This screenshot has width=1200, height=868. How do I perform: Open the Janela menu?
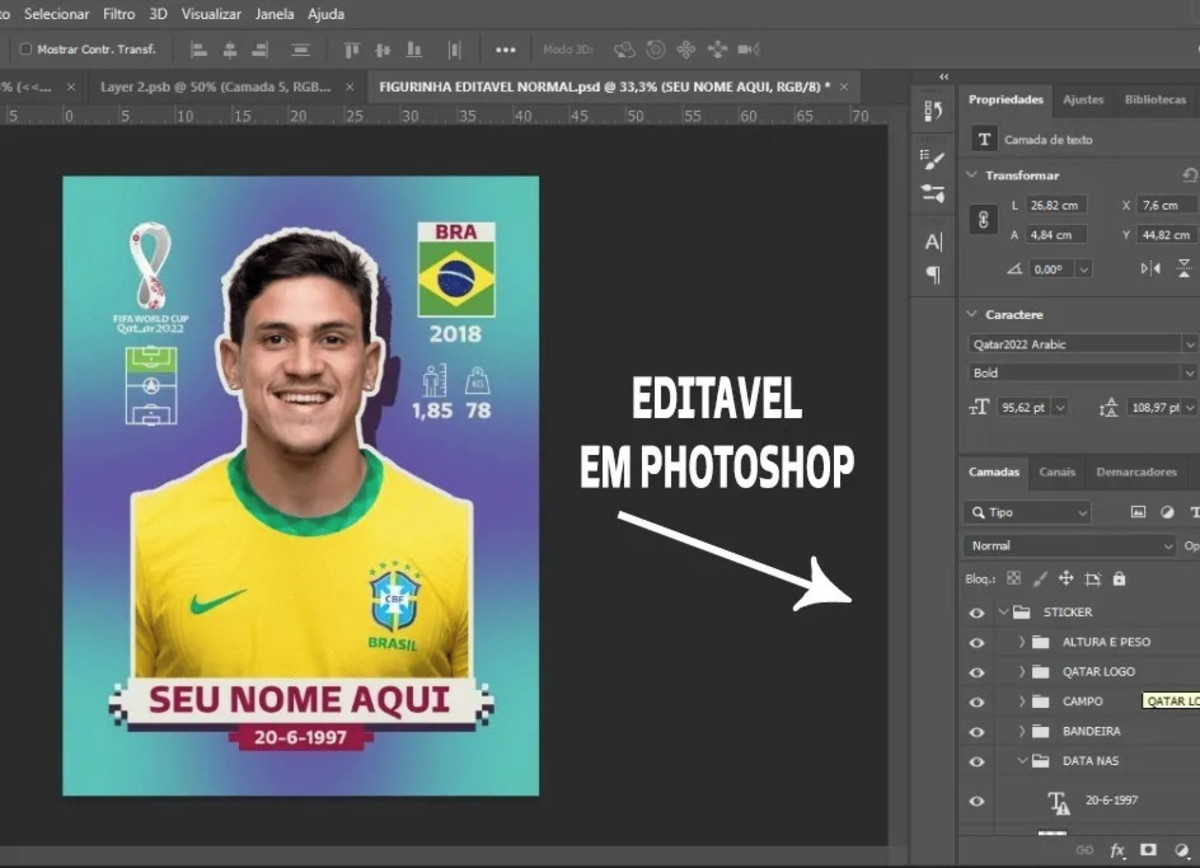point(275,14)
